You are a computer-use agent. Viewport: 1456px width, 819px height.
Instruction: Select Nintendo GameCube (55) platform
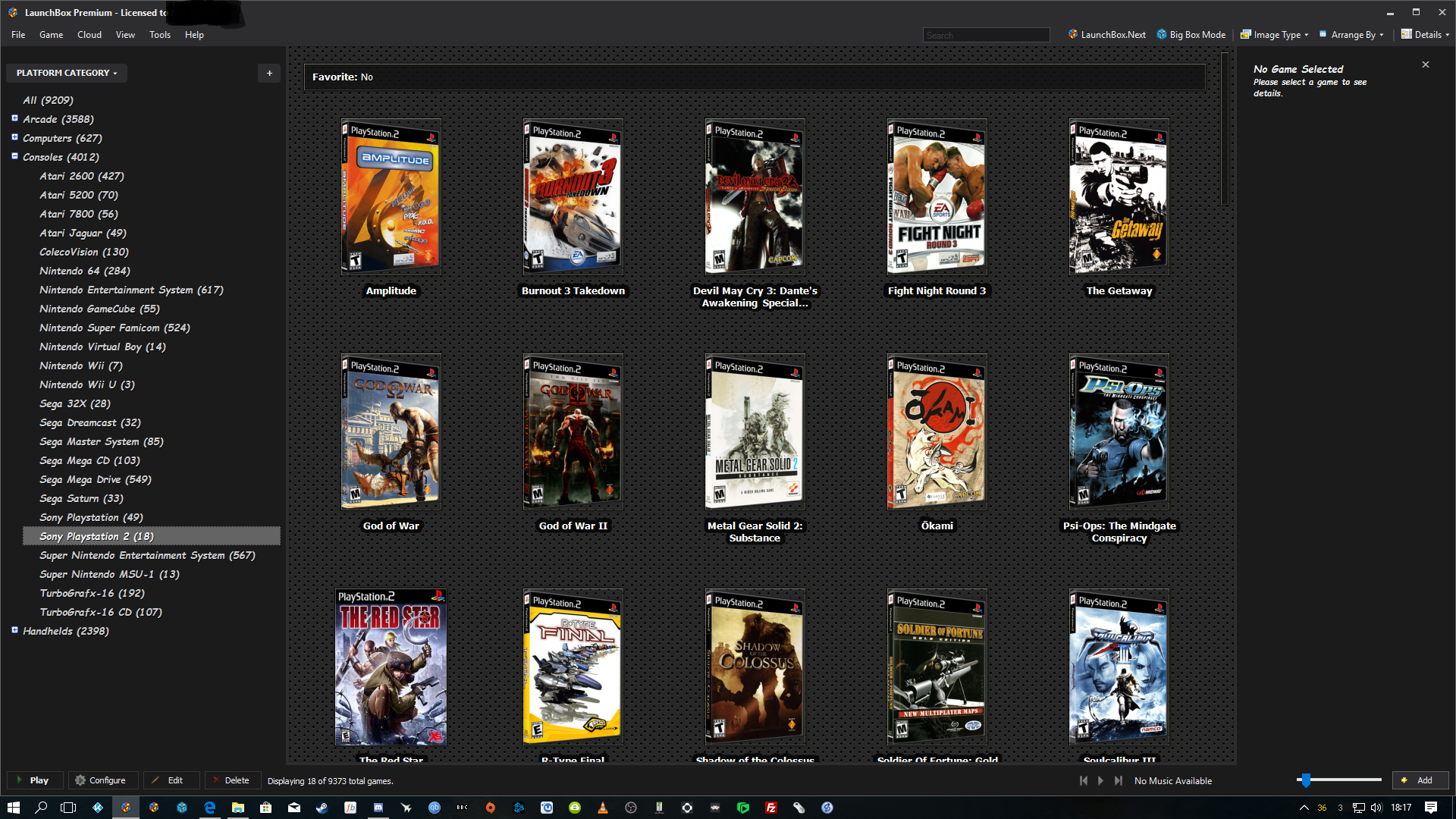pyautogui.click(x=99, y=309)
